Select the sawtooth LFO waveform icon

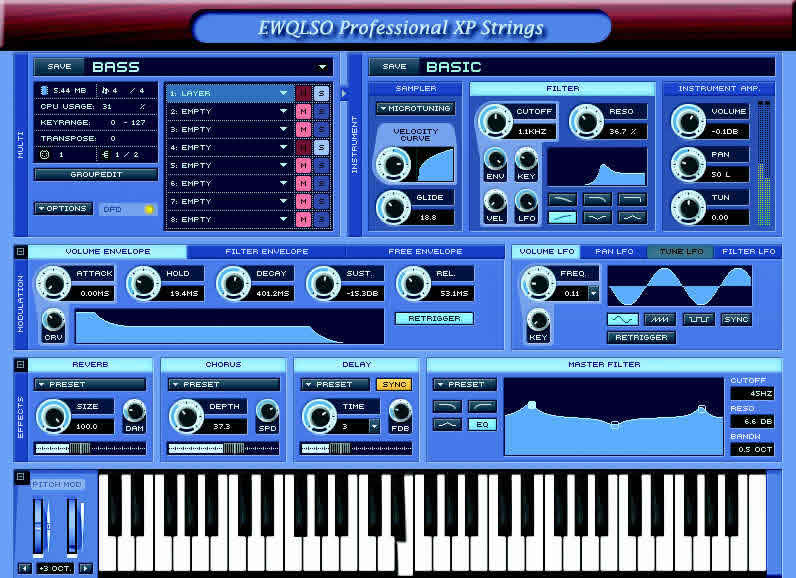[660, 319]
